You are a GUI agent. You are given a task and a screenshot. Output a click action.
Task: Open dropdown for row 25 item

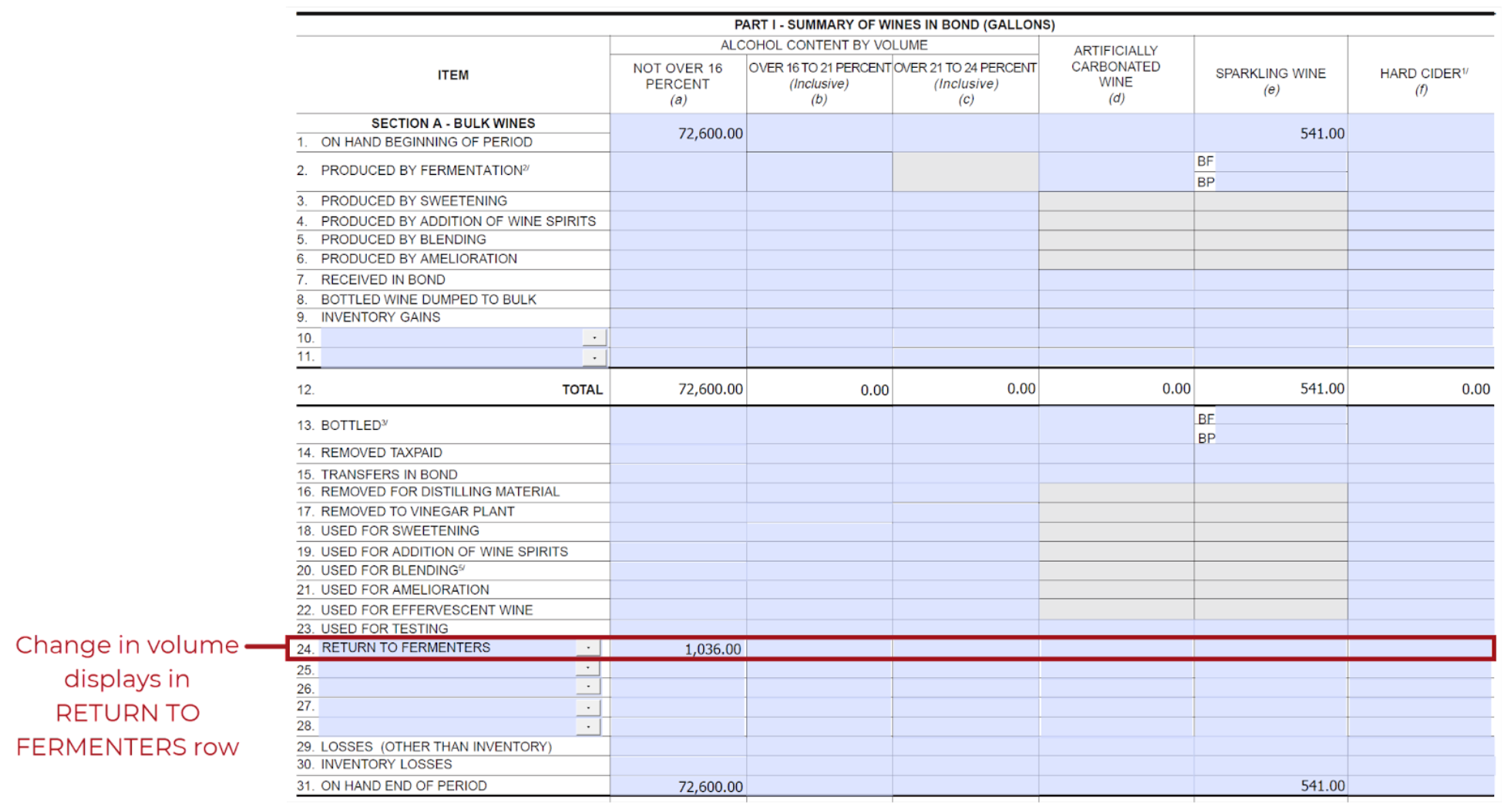588,669
